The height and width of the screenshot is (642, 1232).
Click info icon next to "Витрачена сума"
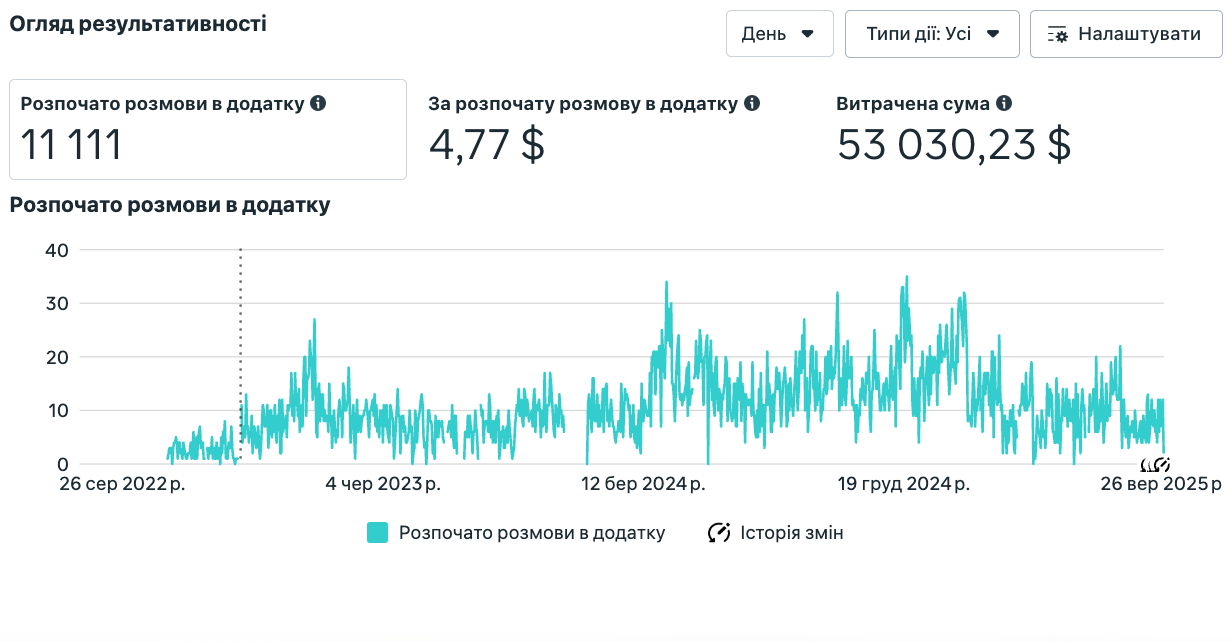pyautogui.click(x=1004, y=103)
